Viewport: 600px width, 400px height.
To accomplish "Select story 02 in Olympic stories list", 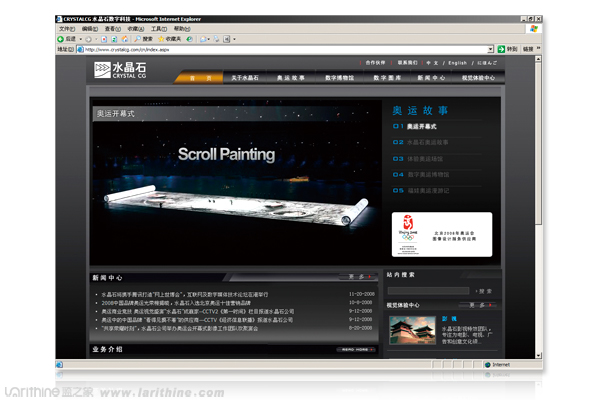I will pos(421,142).
